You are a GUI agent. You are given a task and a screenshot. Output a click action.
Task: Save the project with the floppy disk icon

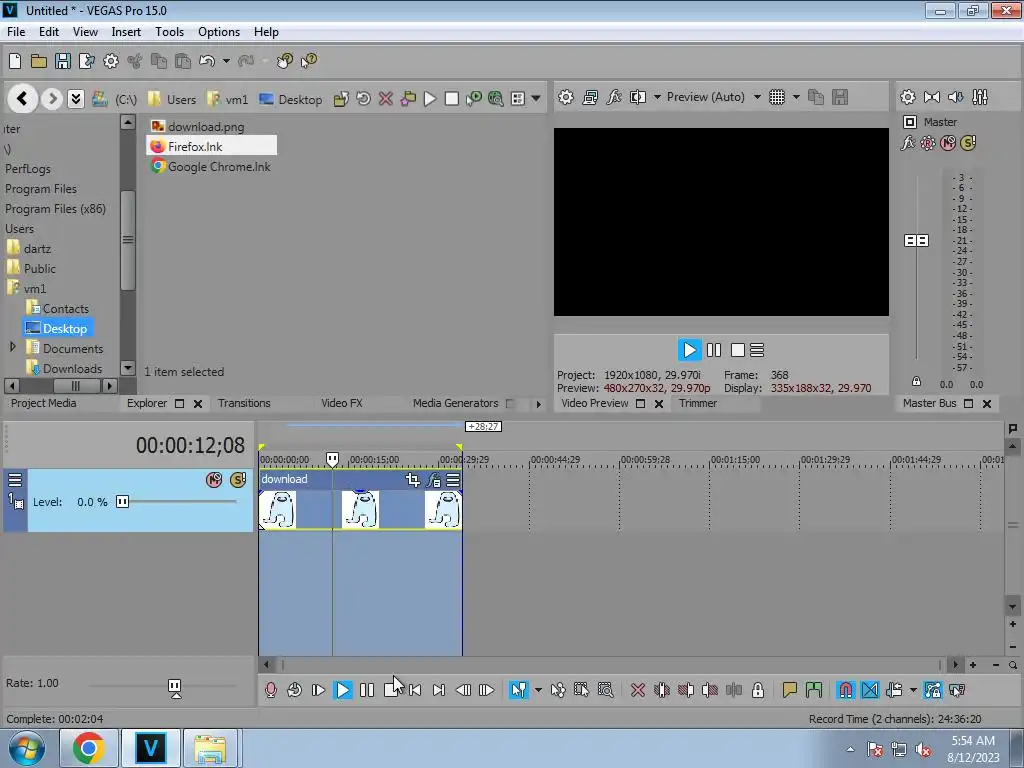coord(63,61)
